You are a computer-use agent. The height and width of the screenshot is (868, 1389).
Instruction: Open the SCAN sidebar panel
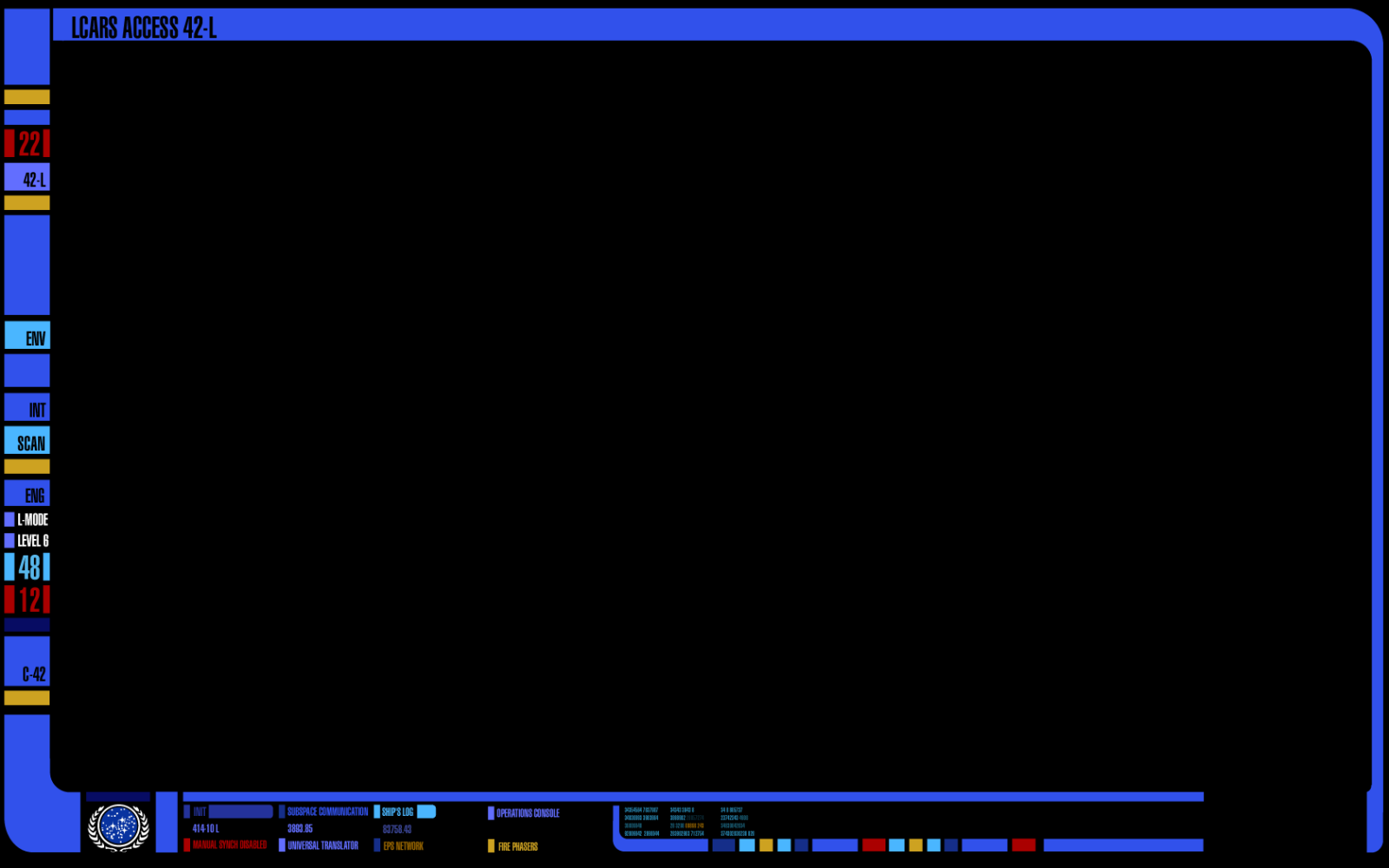point(27,442)
